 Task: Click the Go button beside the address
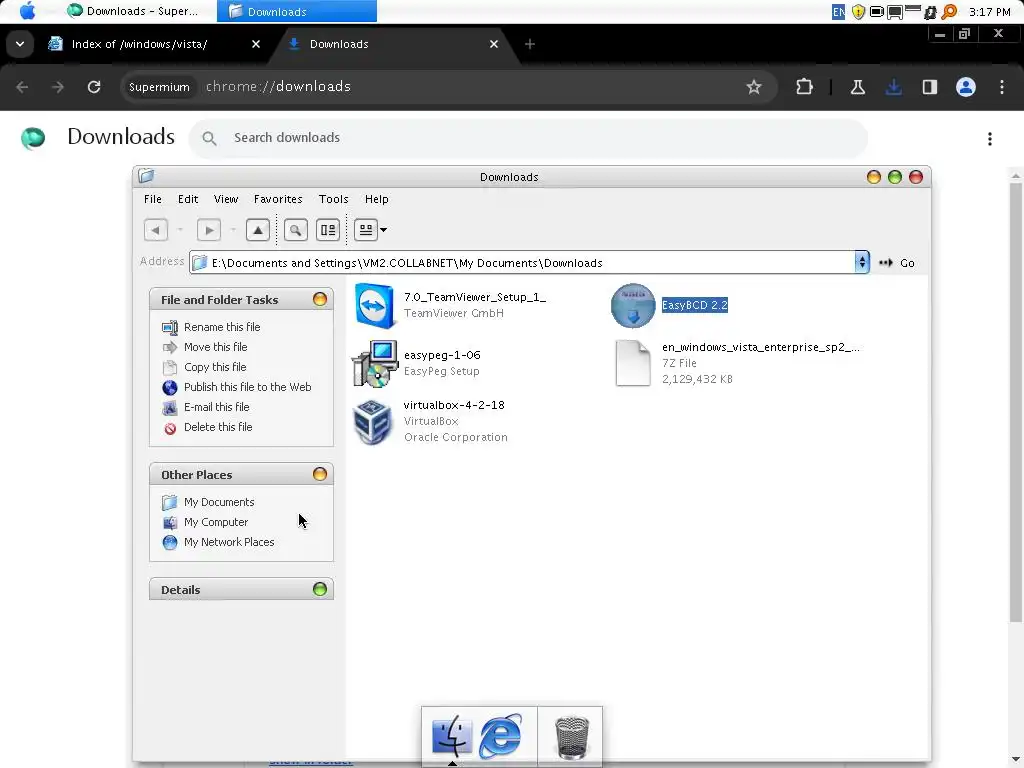click(897, 263)
